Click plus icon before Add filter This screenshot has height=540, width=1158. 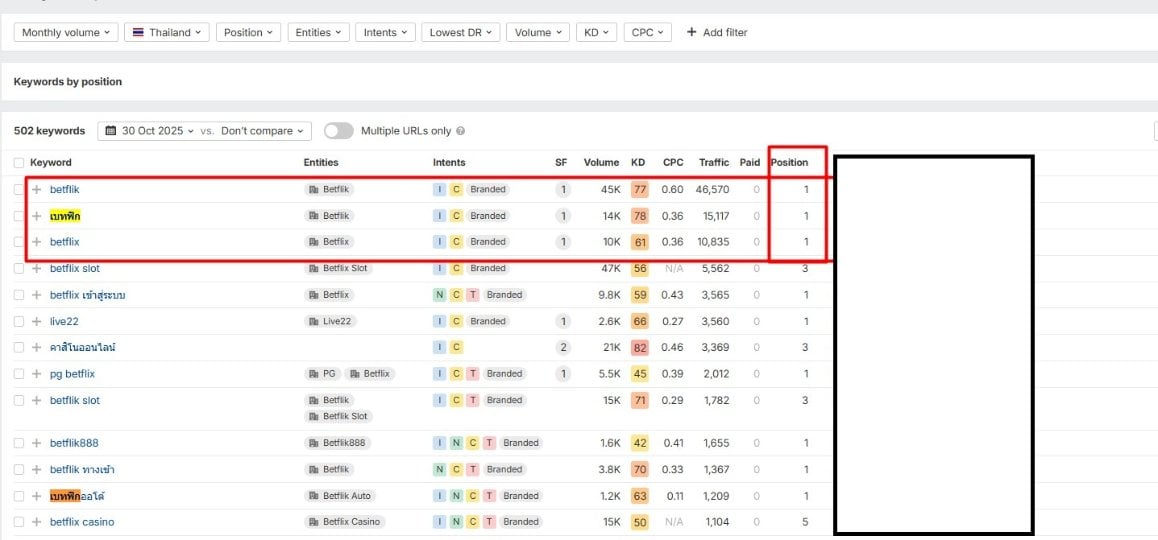pos(691,32)
